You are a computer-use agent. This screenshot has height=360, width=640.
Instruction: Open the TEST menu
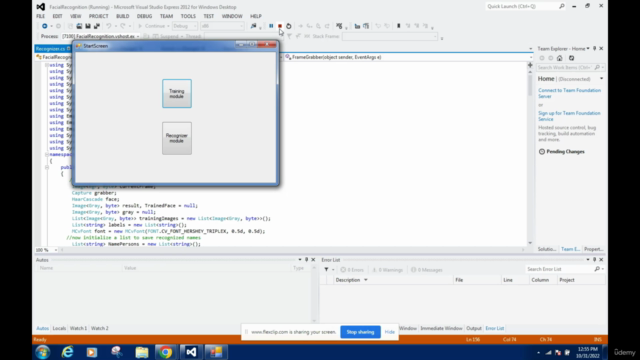(209, 16)
